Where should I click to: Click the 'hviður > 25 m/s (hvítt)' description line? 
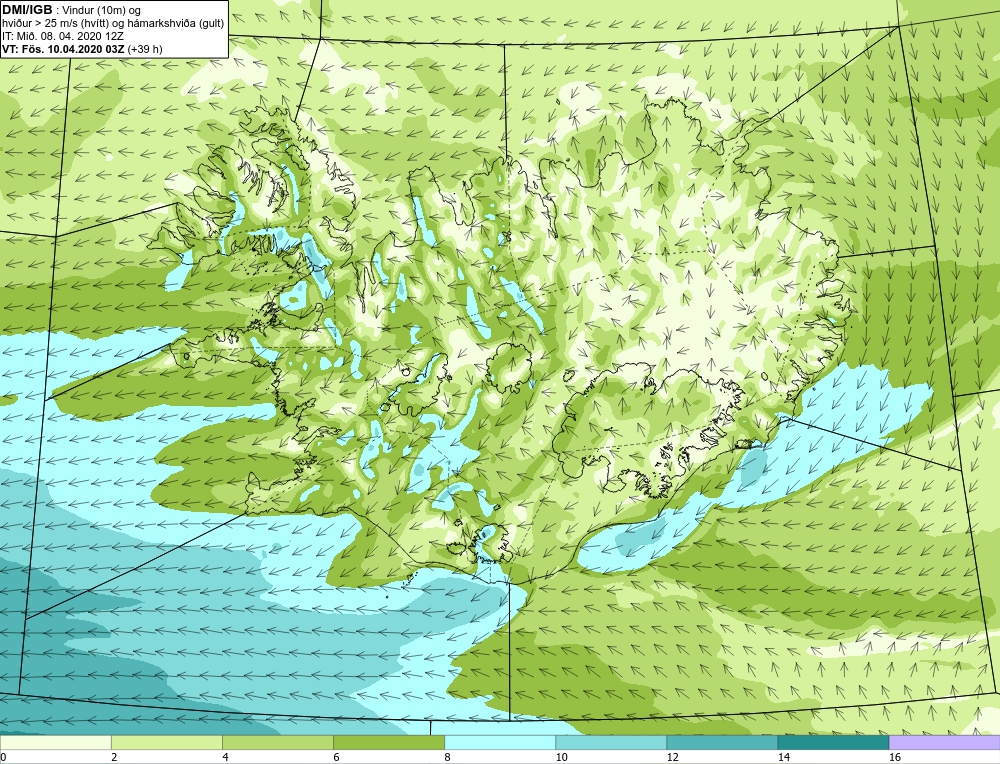(x=113, y=24)
